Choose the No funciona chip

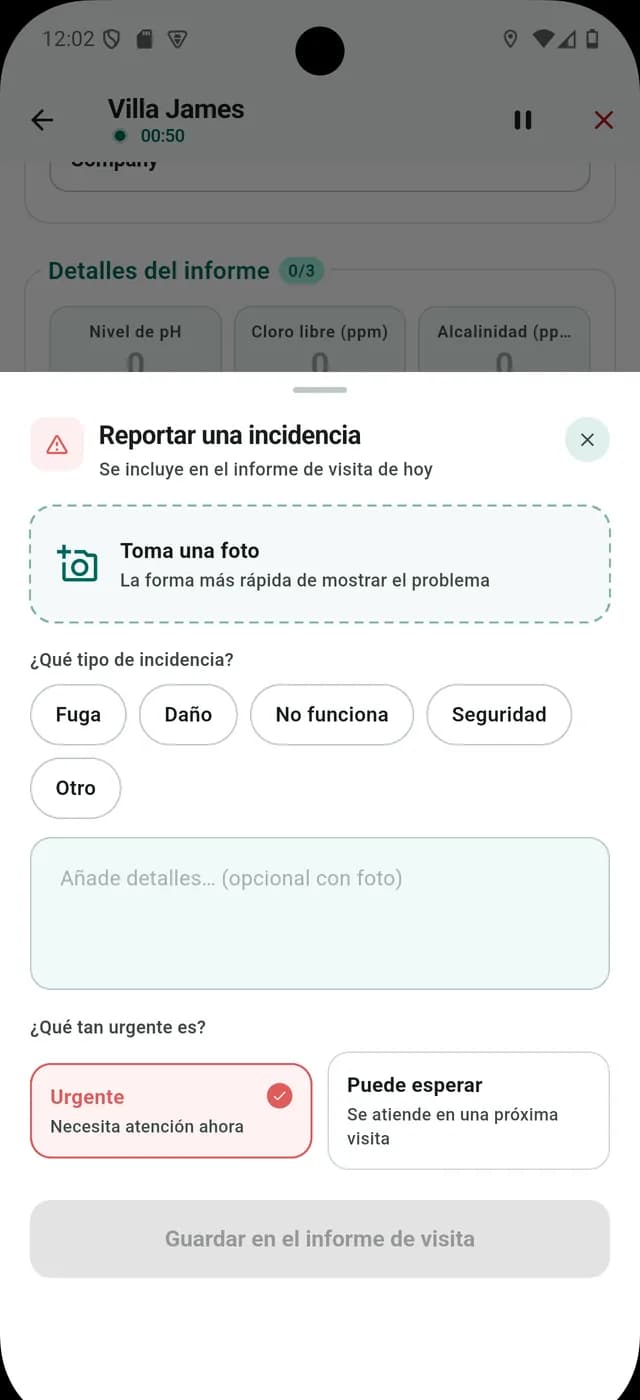click(x=332, y=715)
